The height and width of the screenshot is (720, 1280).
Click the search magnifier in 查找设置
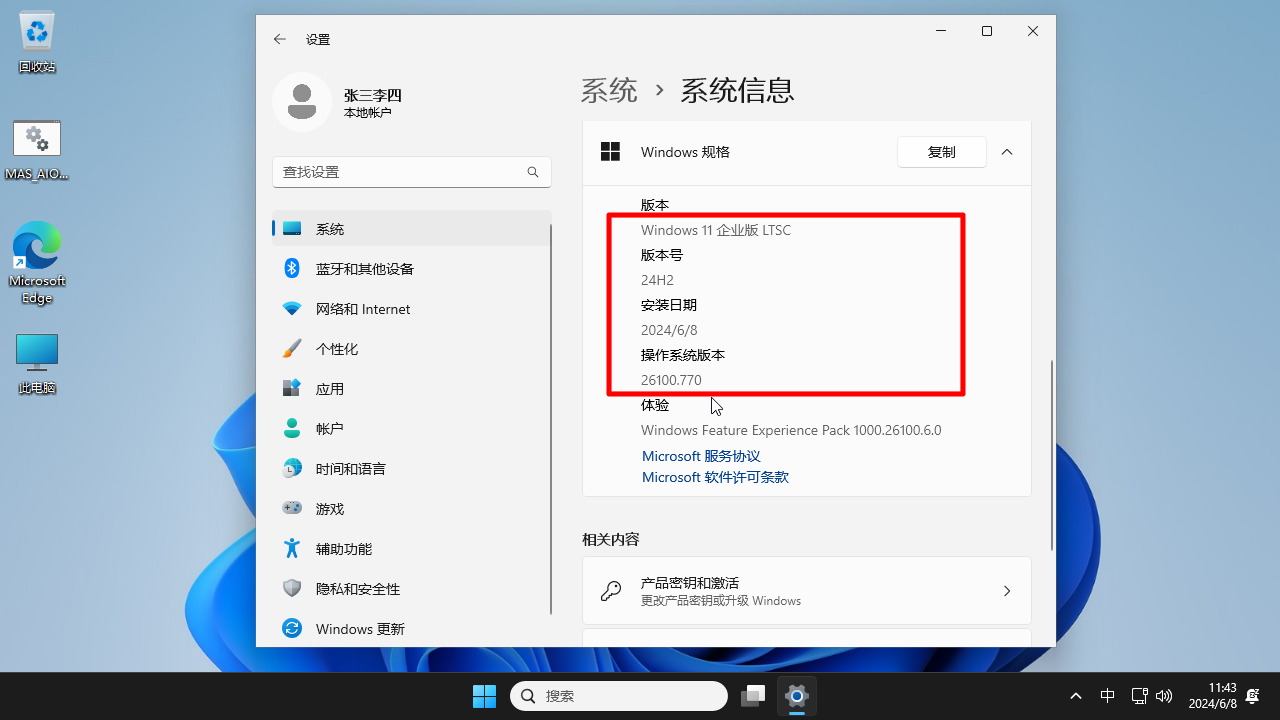tap(533, 172)
